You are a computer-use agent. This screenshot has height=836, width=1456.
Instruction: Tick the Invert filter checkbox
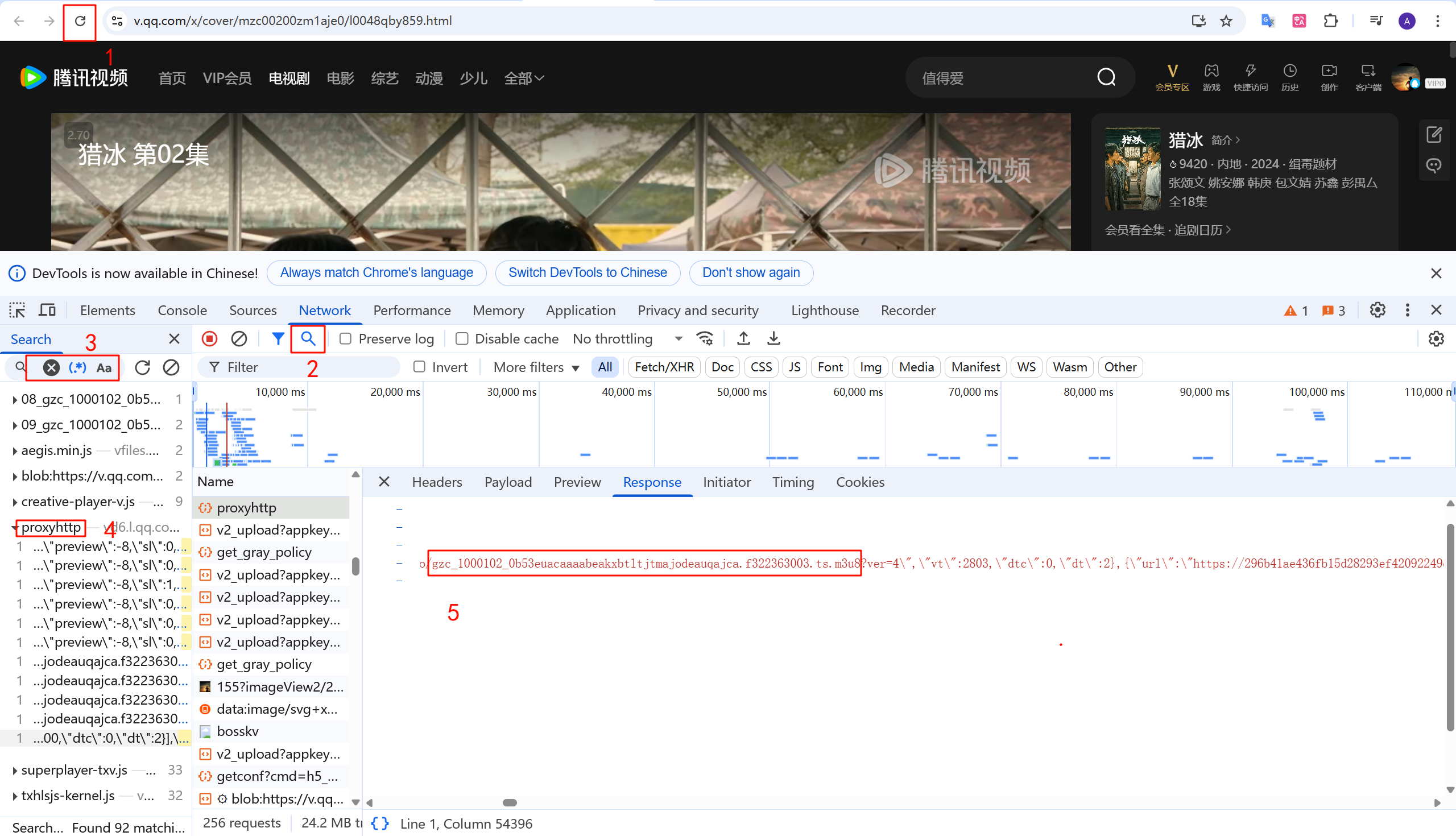(x=420, y=367)
